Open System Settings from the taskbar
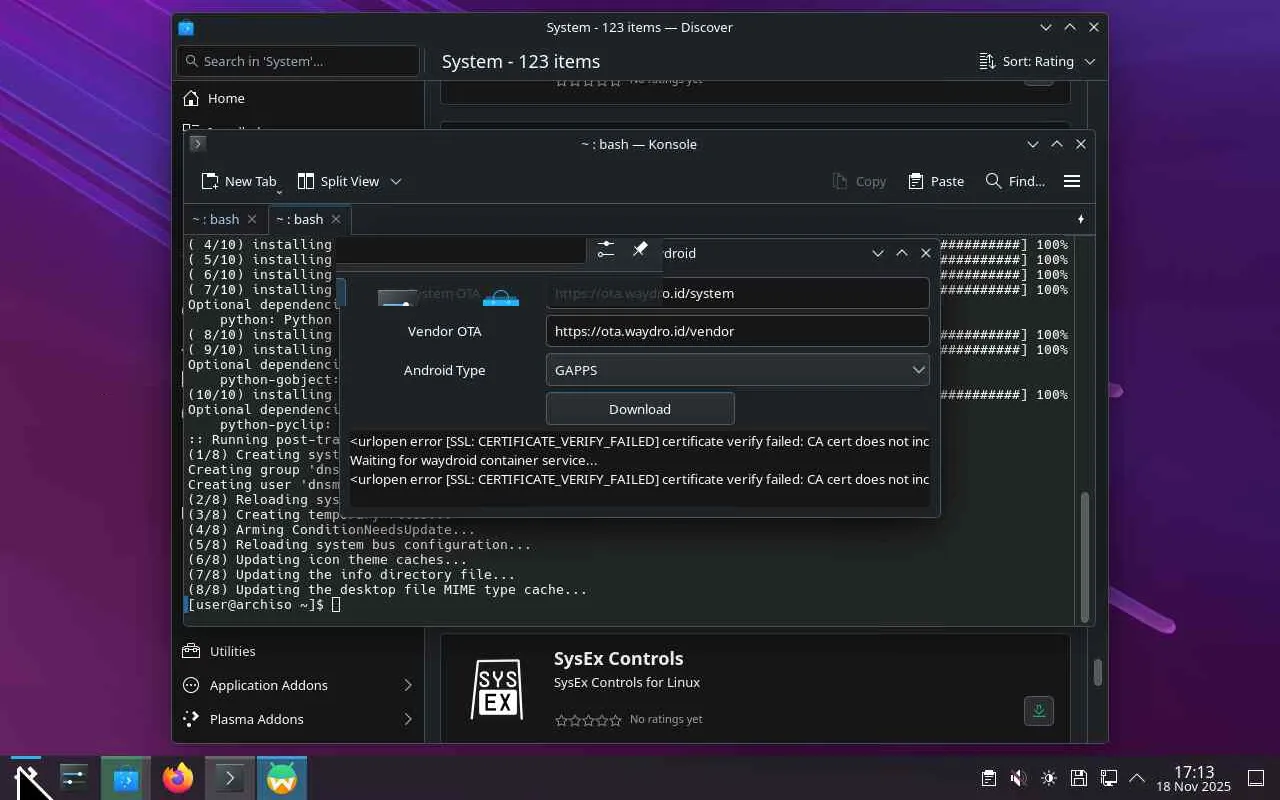Screen dimensions: 1280x800 pyautogui.click(x=74, y=778)
